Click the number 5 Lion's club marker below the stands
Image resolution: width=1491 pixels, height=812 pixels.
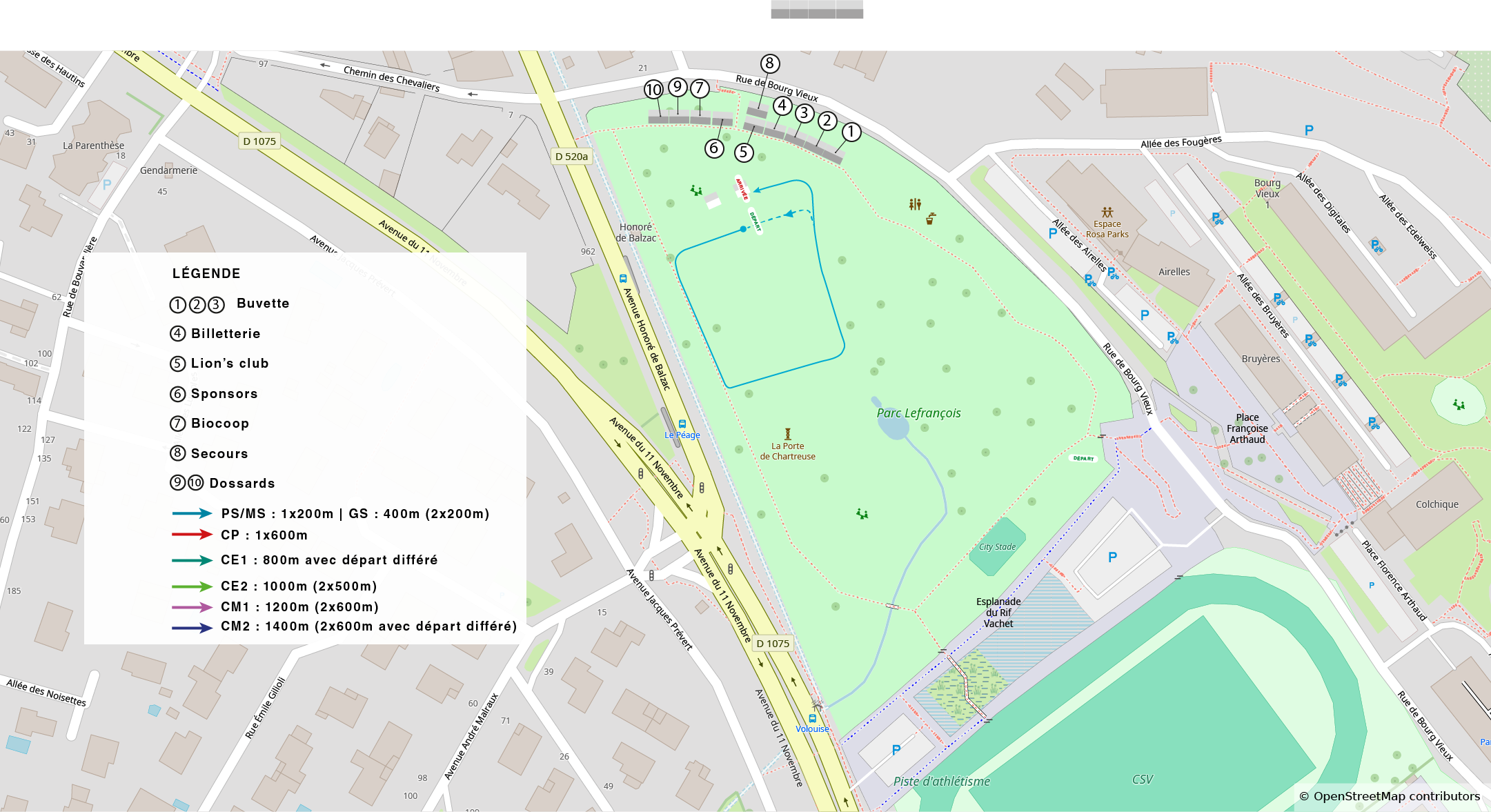point(743,152)
